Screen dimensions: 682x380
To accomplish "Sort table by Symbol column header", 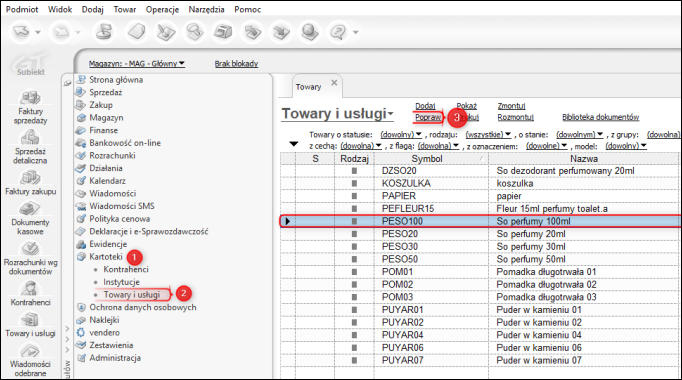I will click(431, 159).
